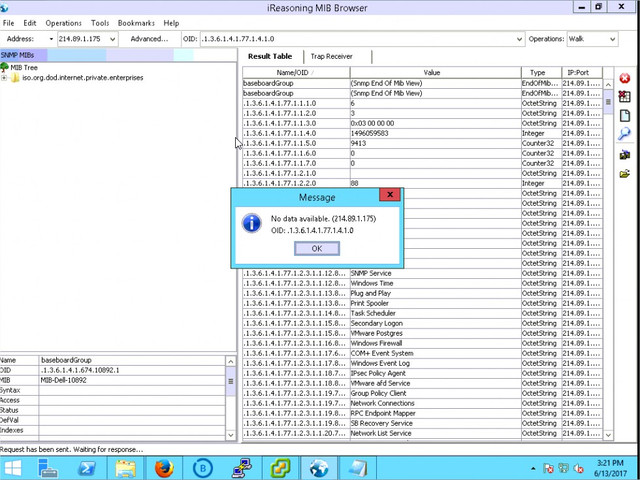Click the clear table icon in right toolbar

[624, 97]
